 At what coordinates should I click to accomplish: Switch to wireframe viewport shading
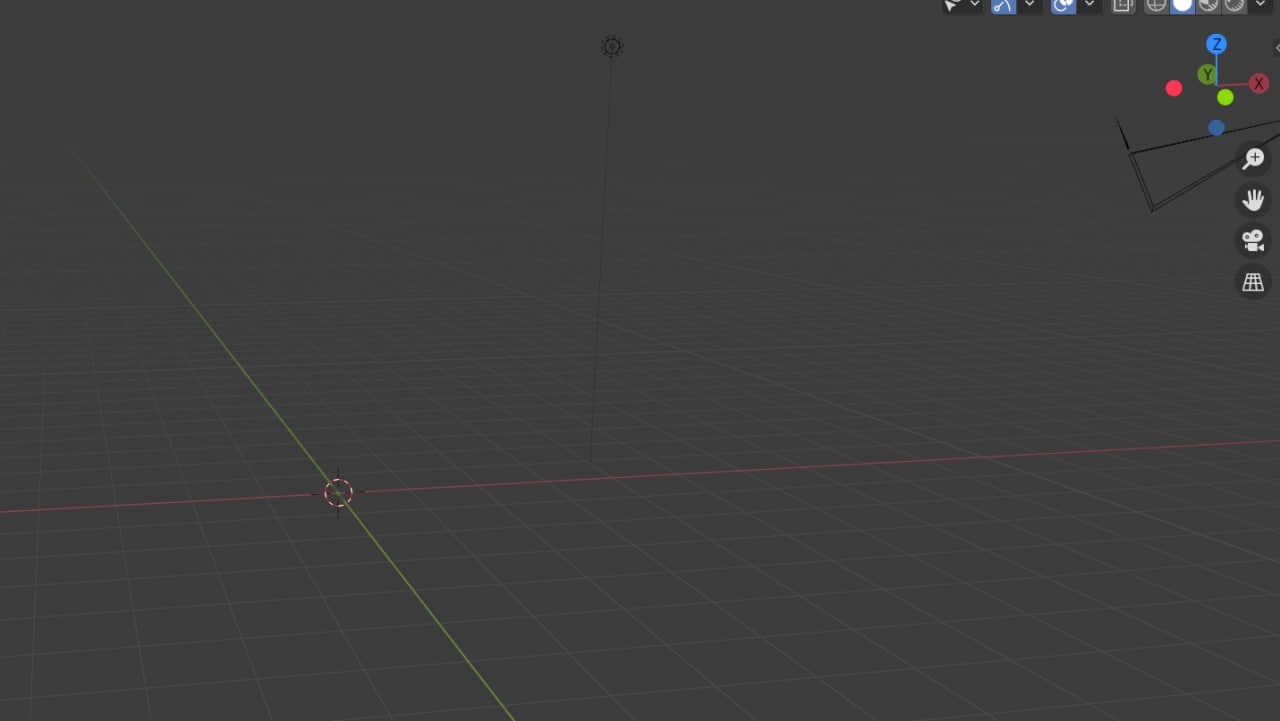(1156, 5)
